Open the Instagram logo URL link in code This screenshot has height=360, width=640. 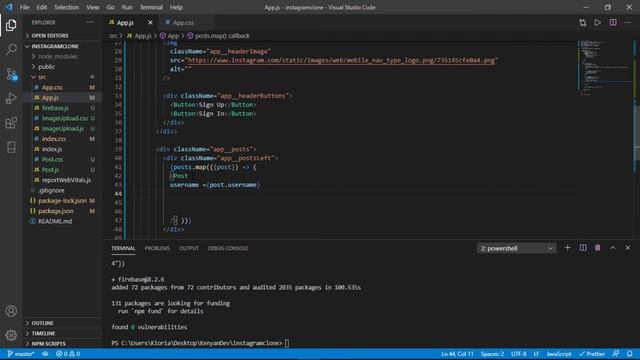[340, 60]
